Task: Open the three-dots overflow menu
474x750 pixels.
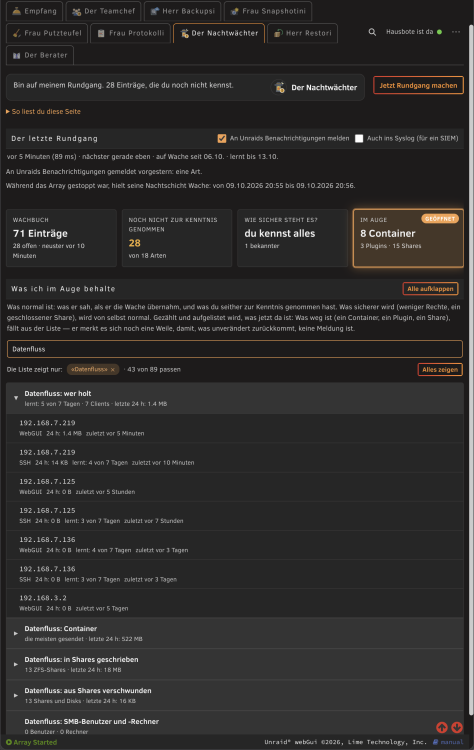Action: 456,32
